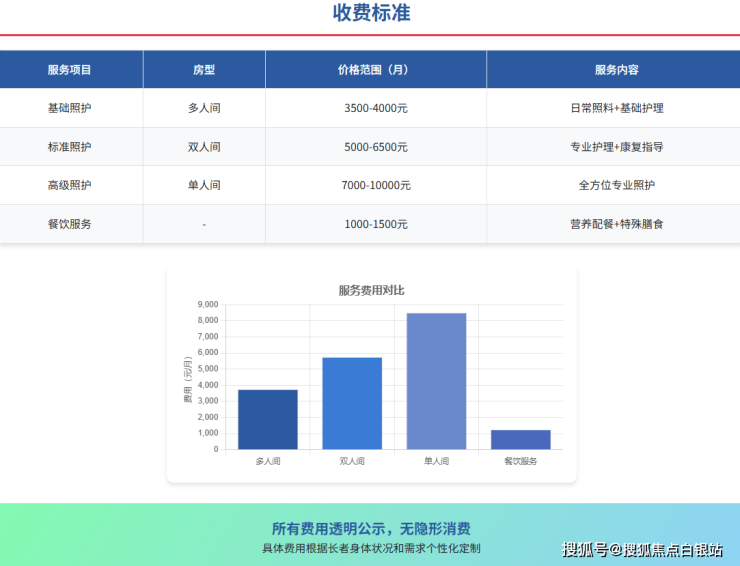This screenshot has width=740, height=566.
Task: Click the 收费标准 page heading
Action: click(x=371, y=14)
